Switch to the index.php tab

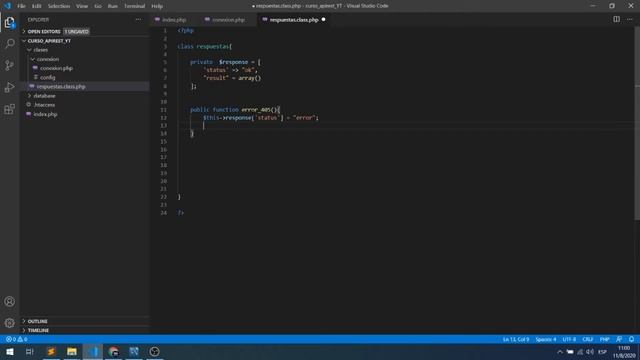click(174, 20)
